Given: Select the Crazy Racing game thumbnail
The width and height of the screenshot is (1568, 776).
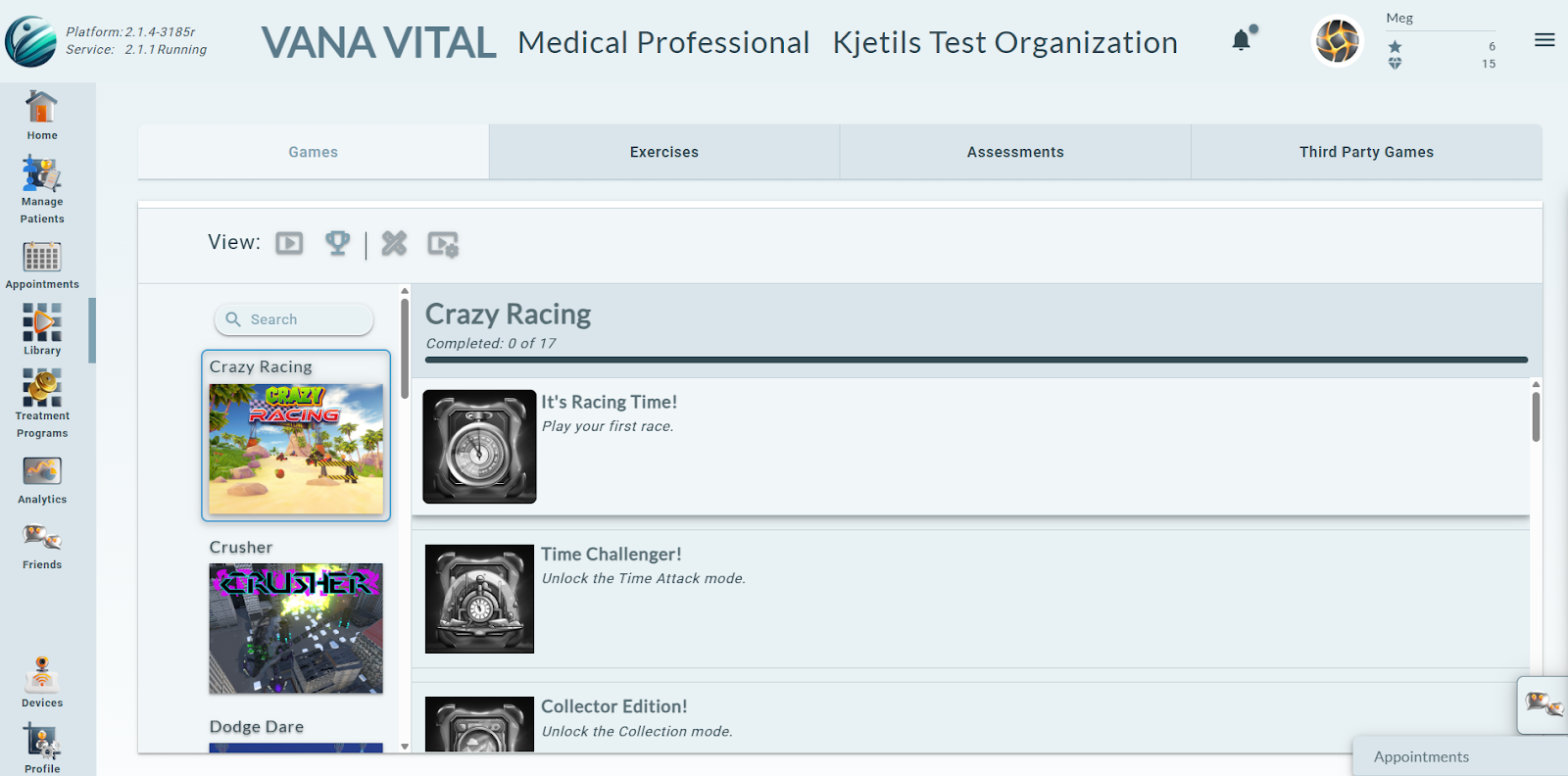Looking at the screenshot, I should [296, 449].
